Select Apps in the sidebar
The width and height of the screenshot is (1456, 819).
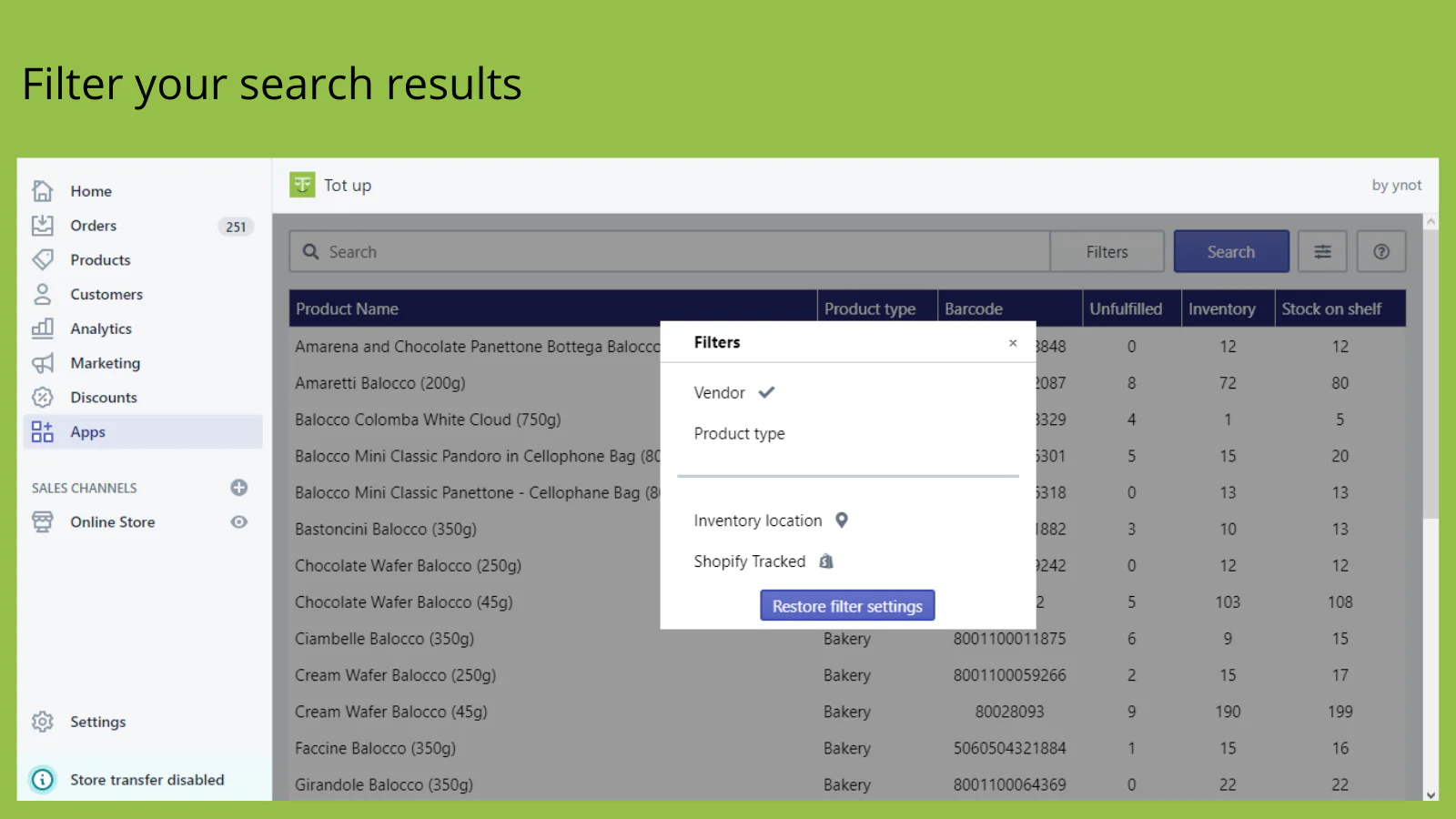(143, 431)
